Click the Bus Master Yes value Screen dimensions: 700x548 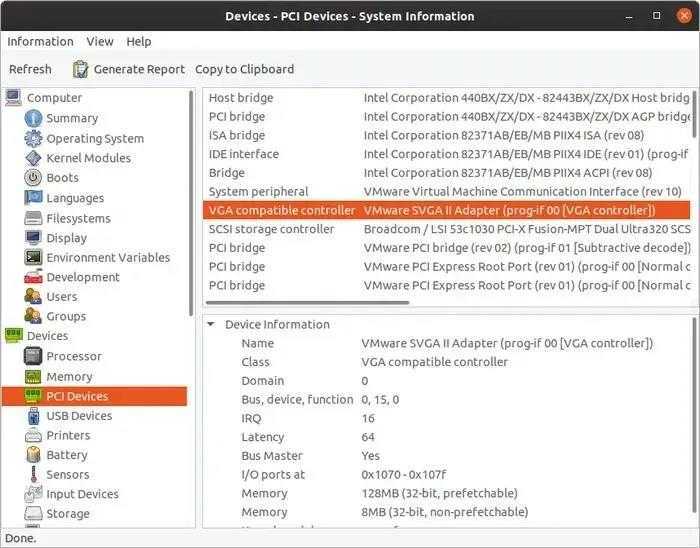[x=371, y=456]
